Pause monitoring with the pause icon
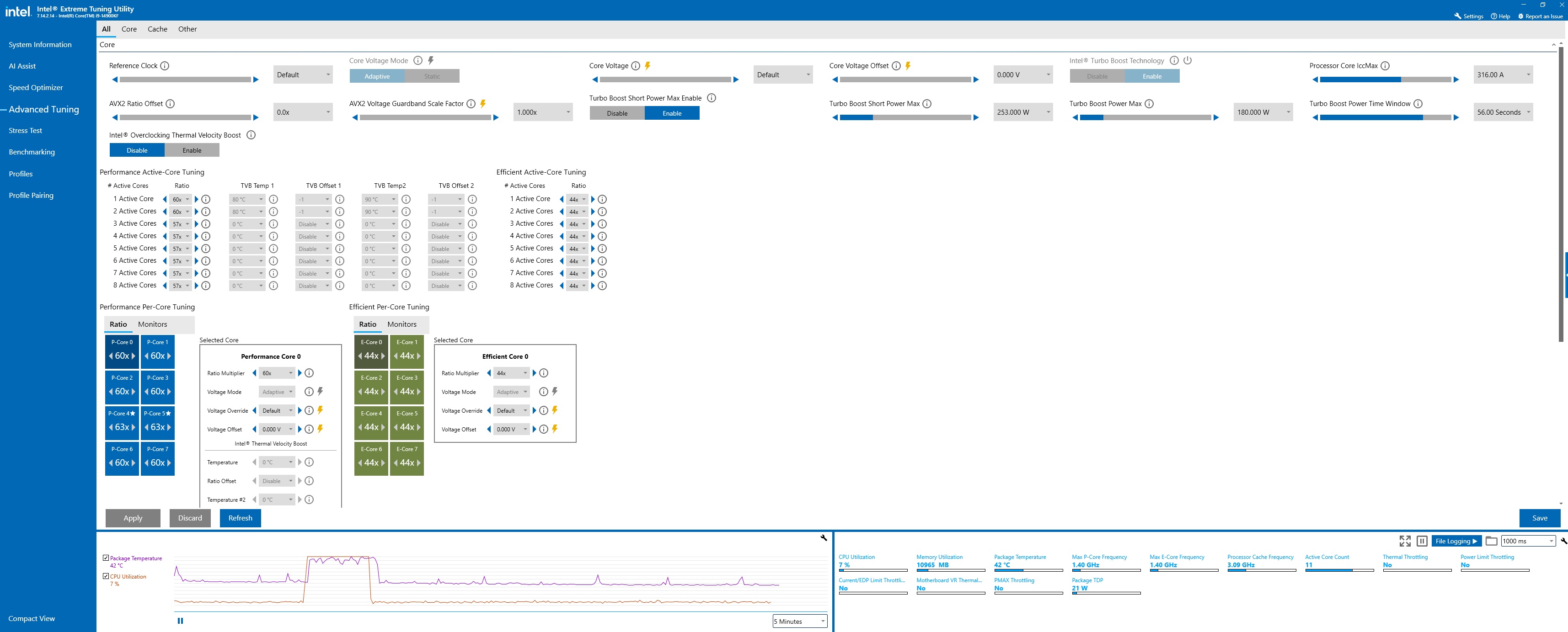Image resolution: width=1568 pixels, height=632 pixels. pos(1422,541)
